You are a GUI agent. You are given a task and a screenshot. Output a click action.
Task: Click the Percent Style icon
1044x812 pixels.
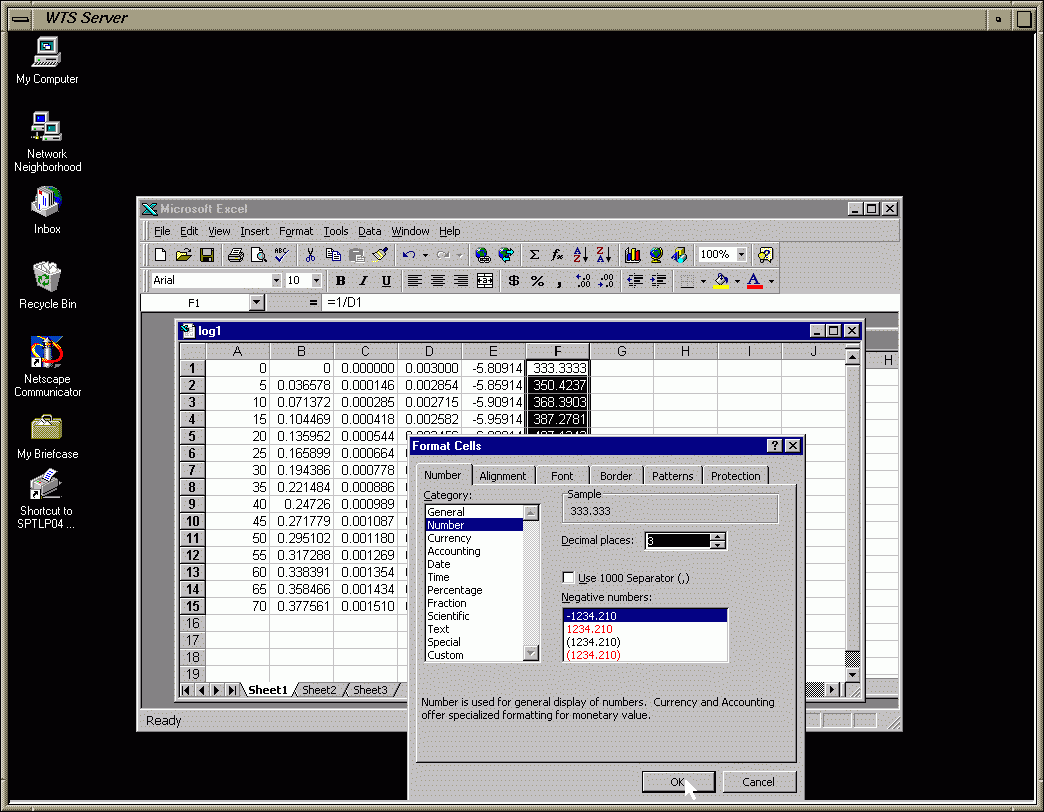pyautogui.click(x=537, y=281)
